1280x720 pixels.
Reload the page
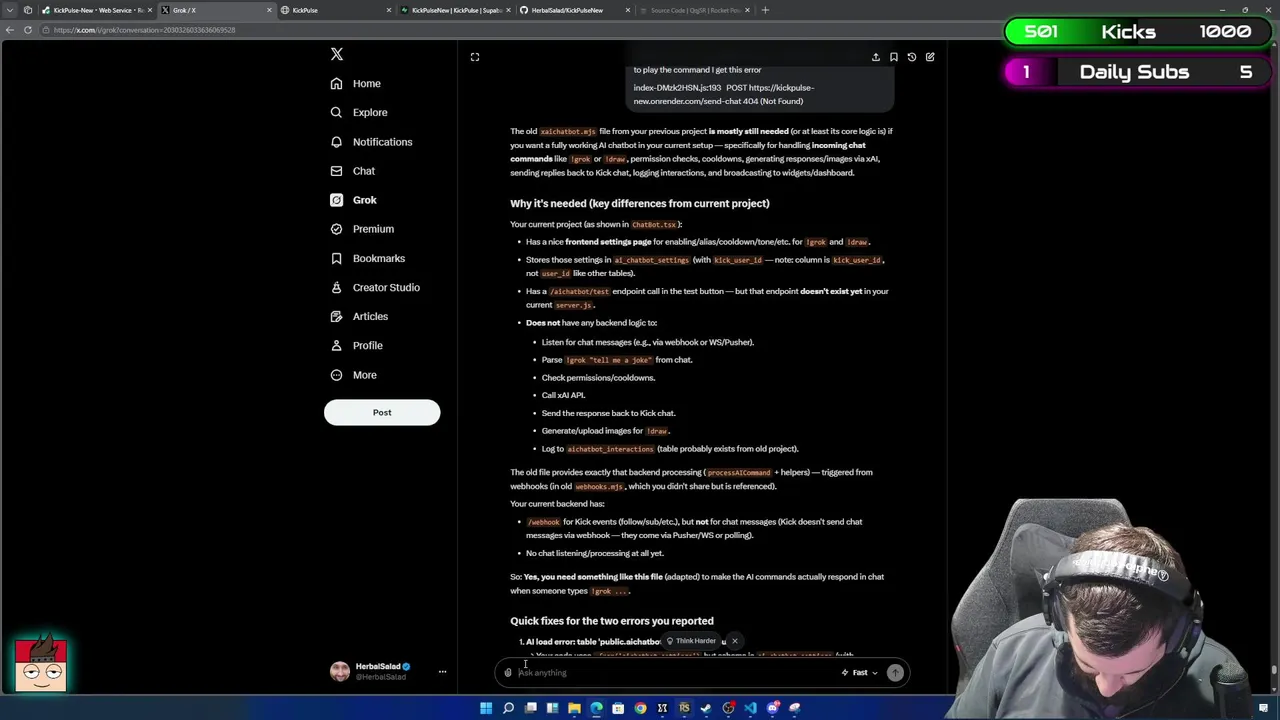pyautogui.click(x=28, y=30)
